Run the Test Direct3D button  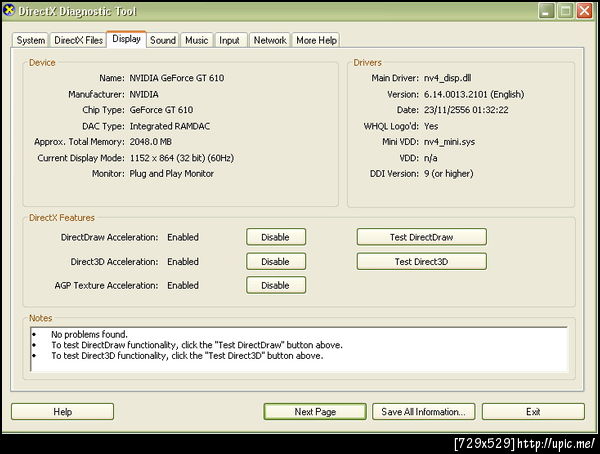422,261
